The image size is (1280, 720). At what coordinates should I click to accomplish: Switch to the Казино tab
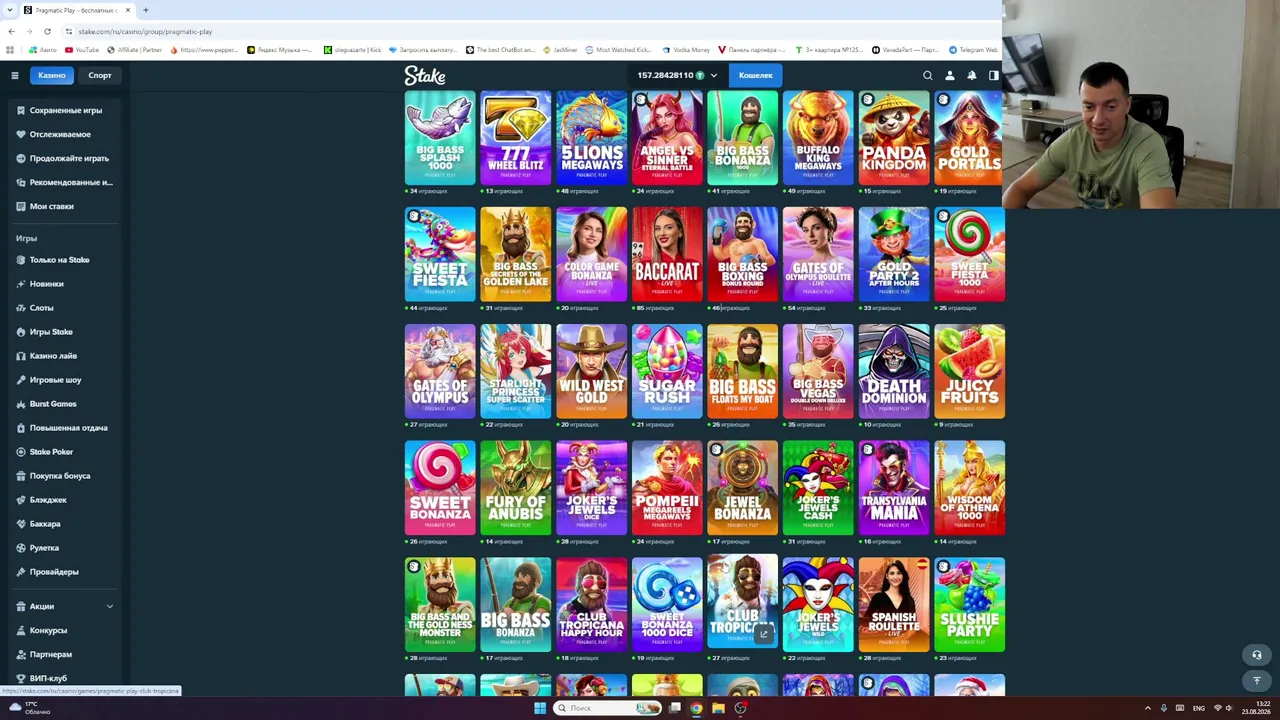pyautogui.click(x=52, y=75)
